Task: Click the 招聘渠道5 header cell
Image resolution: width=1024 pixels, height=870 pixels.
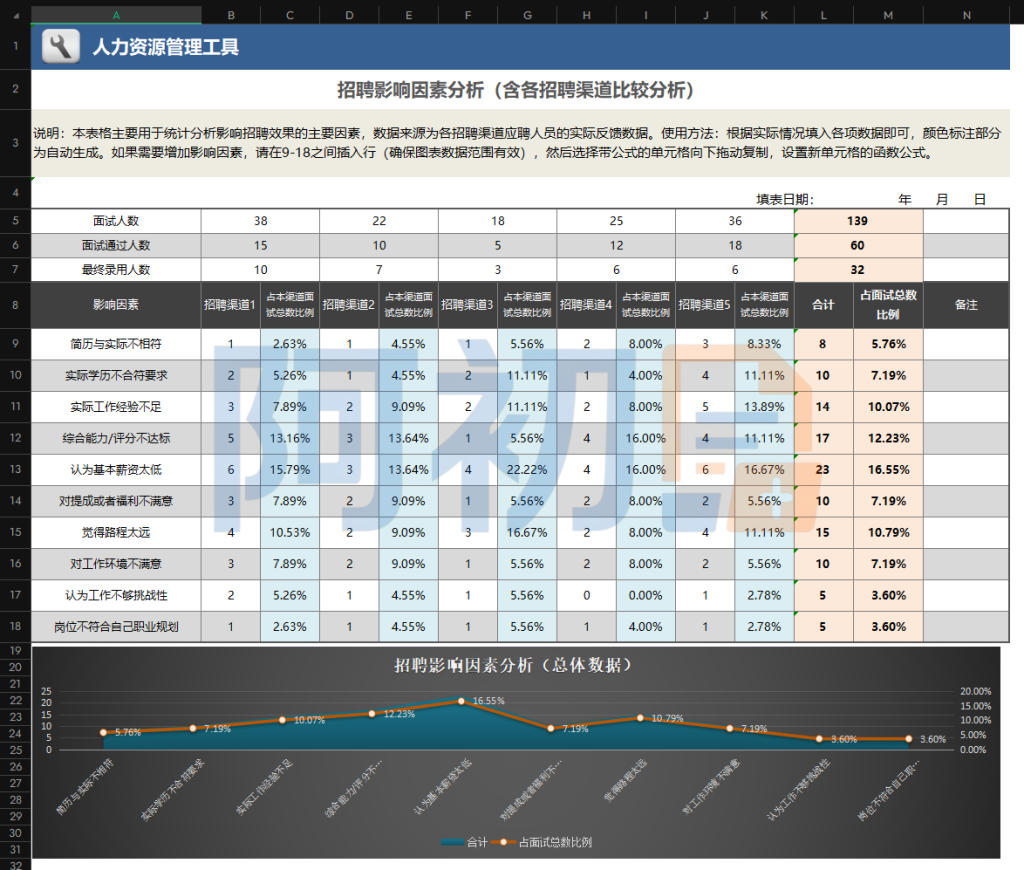Action: pyautogui.click(x=705, y=305)
